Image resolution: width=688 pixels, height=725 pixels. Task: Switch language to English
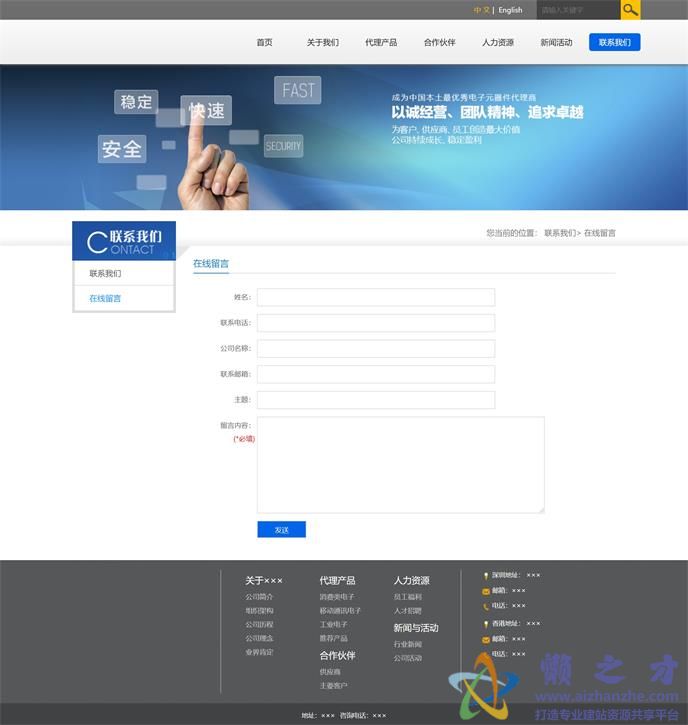(x=510, y=10)
